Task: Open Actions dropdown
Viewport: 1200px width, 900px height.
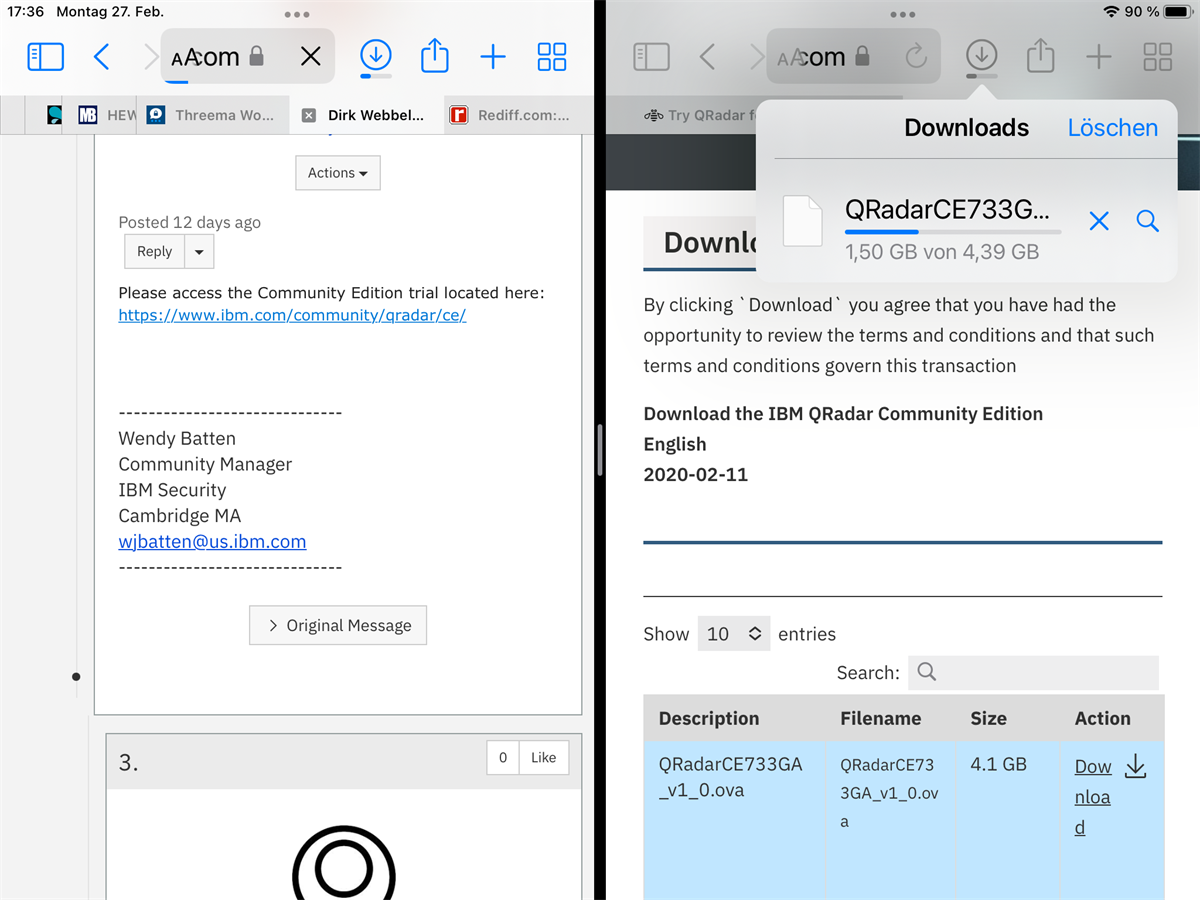Action: [338, 173]
